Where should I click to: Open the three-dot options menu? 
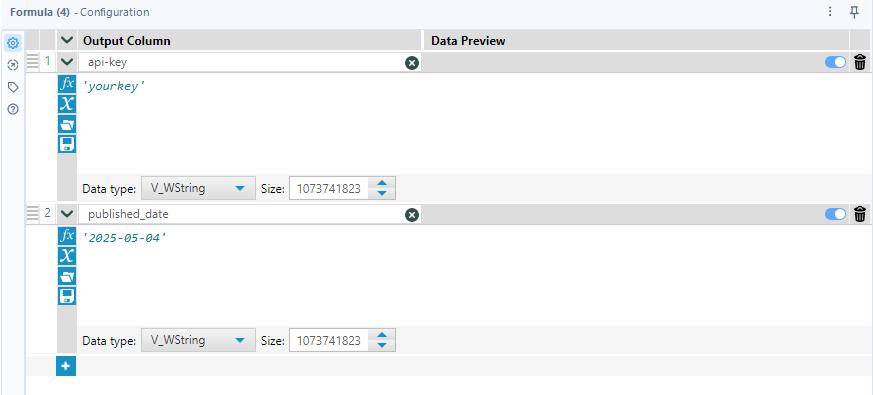click(x=830, y=12)
